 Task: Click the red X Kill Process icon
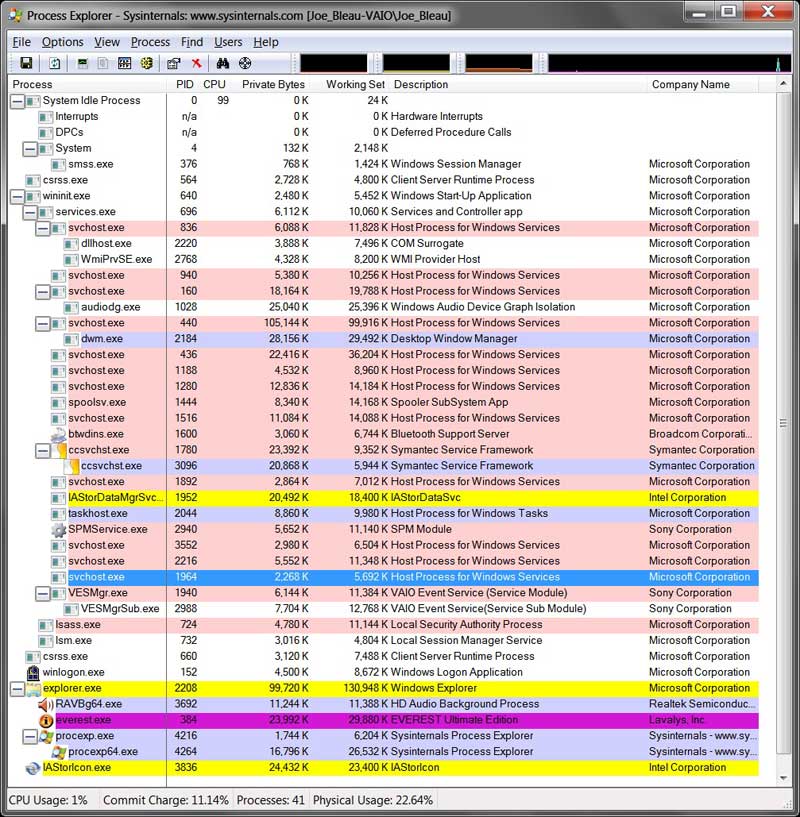click(196, 64)
